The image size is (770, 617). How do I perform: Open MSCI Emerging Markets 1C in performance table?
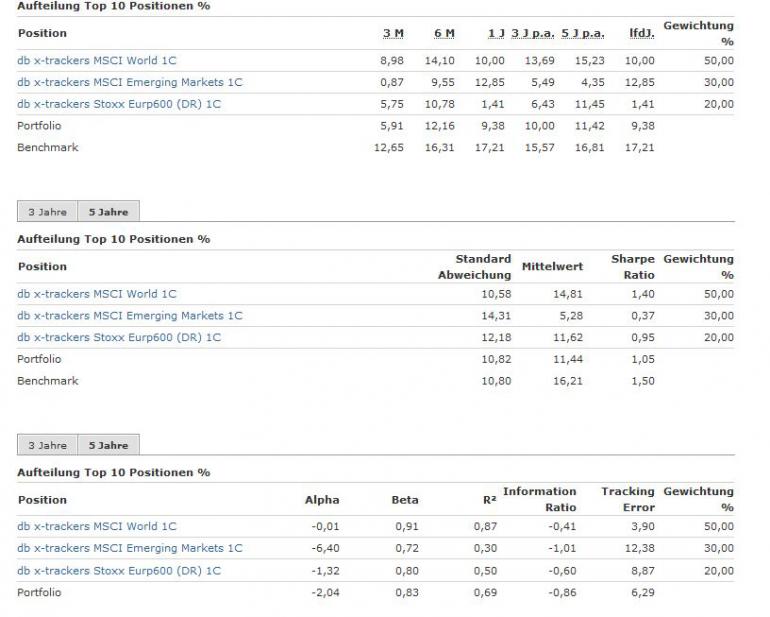(130, 83)
